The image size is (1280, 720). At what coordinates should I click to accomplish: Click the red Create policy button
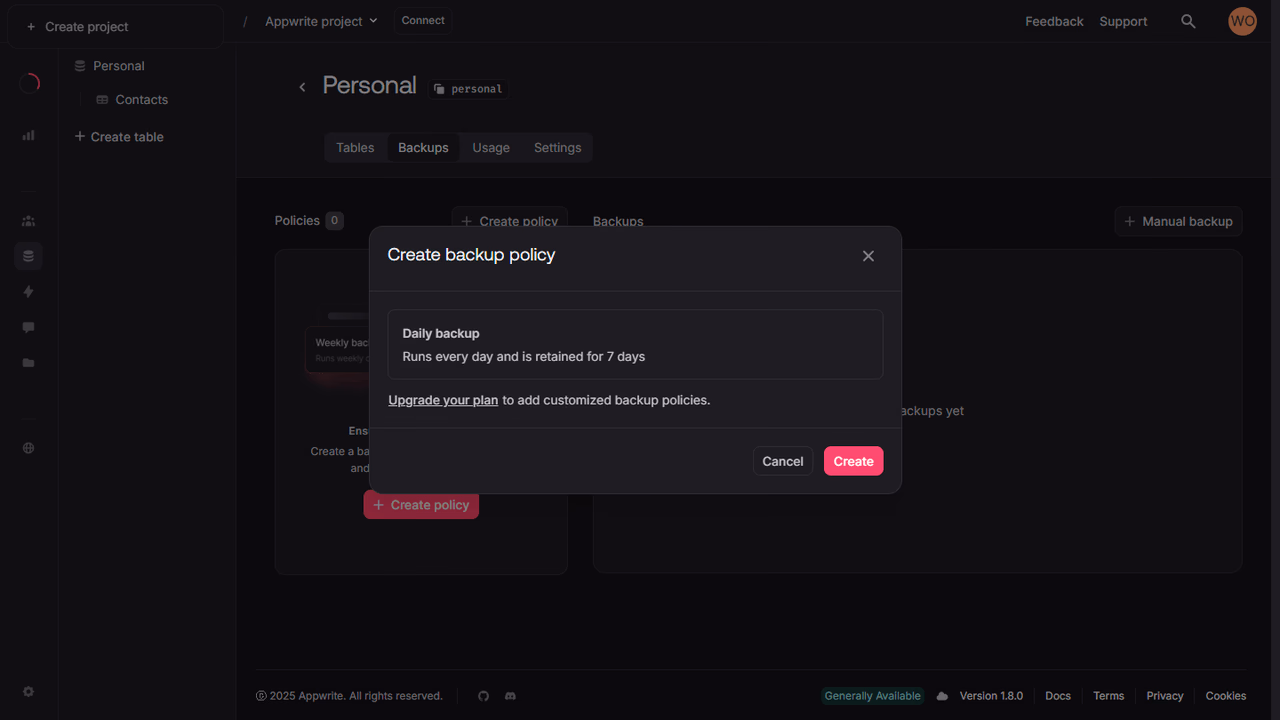421,505
